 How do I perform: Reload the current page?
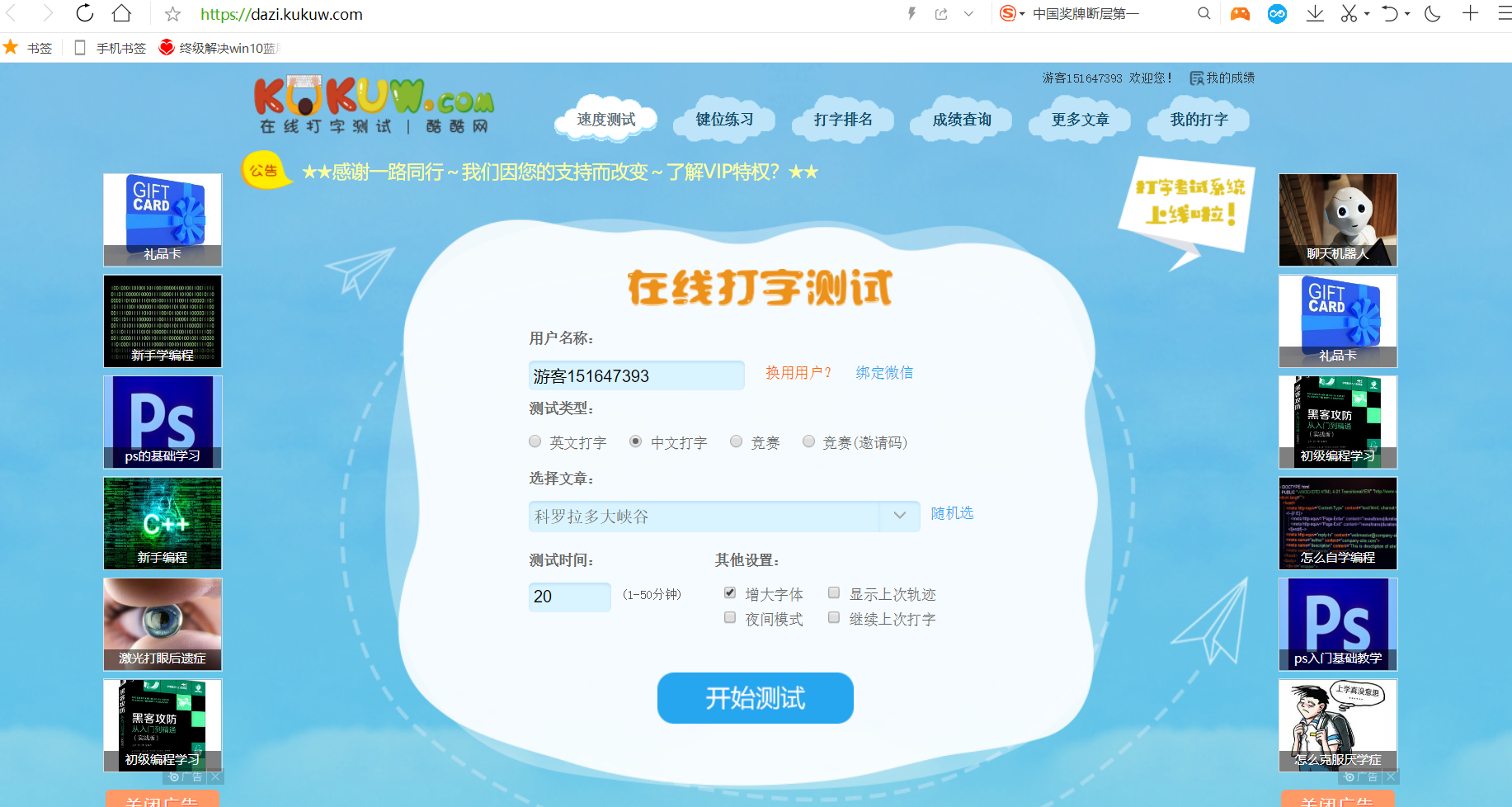pos(83,13)
